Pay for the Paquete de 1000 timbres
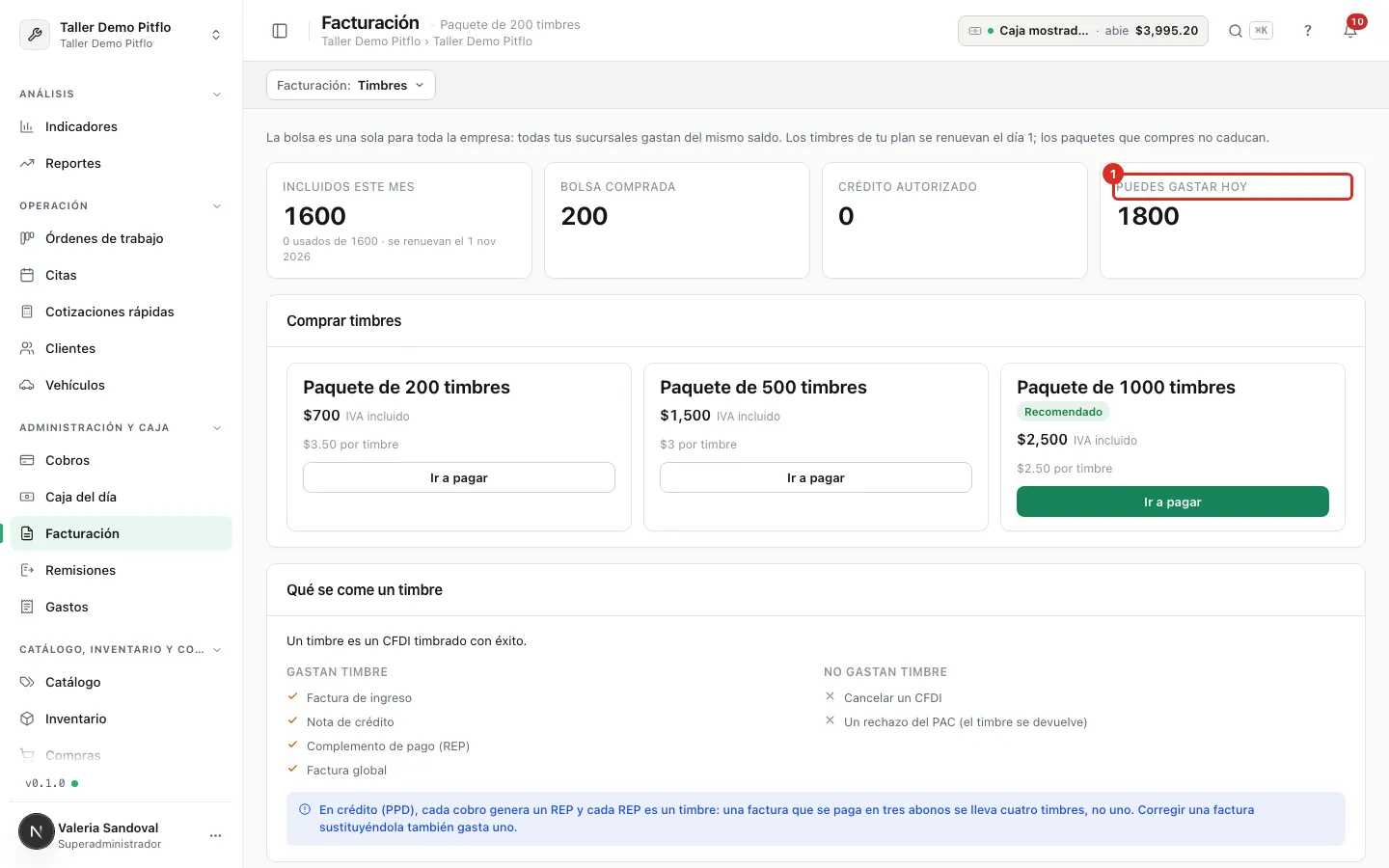Viewport: 1389px width, 868px height. pos(1173,502)
